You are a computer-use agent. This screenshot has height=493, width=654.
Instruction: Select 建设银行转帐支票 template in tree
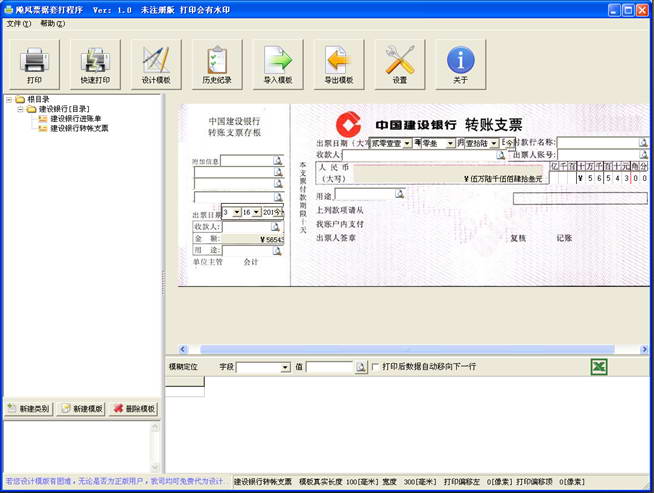coord(79,128)
